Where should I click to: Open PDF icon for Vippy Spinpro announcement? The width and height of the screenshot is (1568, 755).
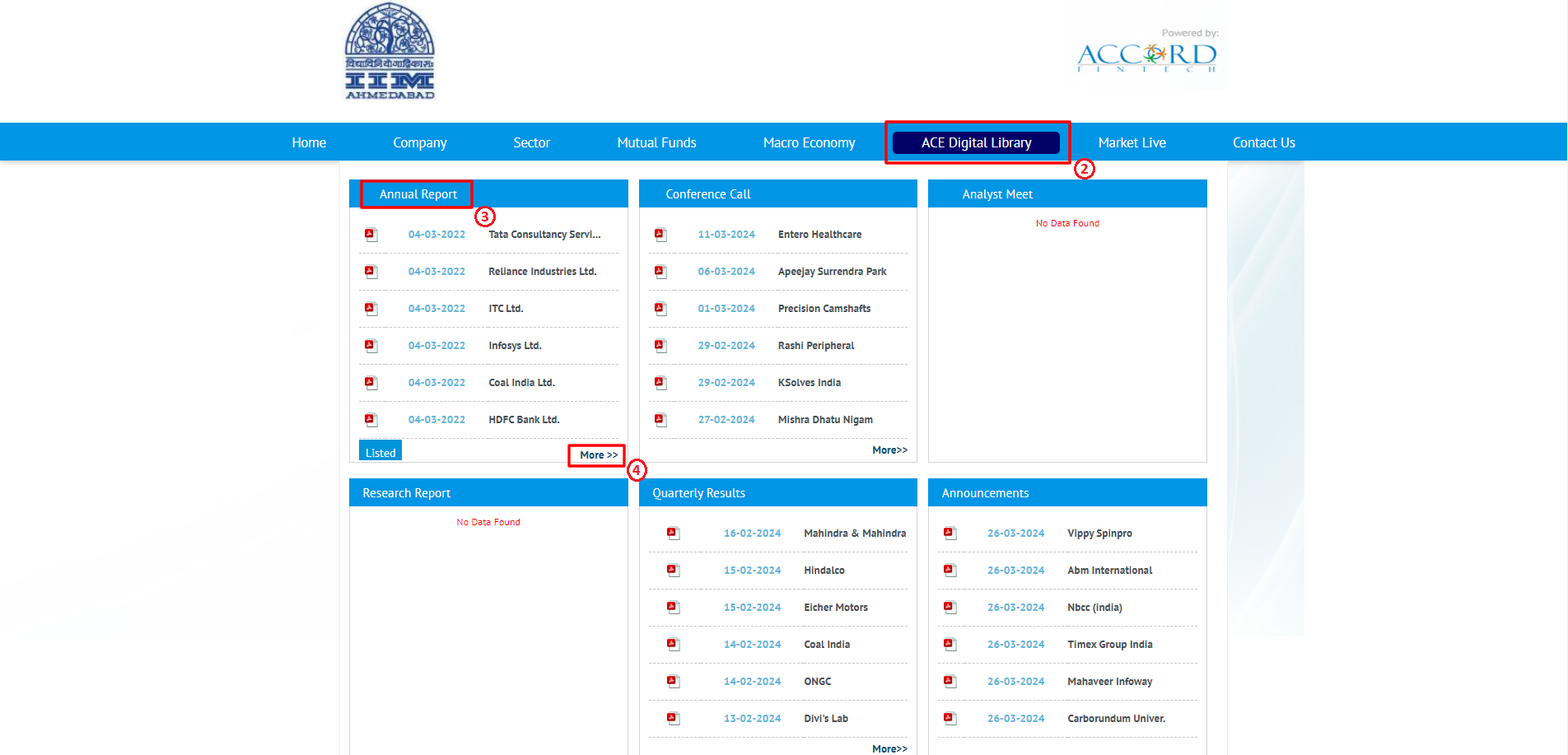[x=950, y=534]
